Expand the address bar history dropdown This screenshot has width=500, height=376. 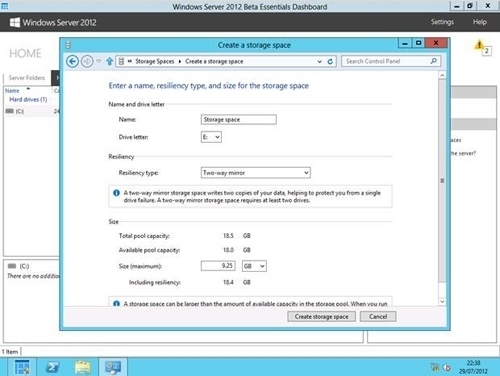click(319, 61)
